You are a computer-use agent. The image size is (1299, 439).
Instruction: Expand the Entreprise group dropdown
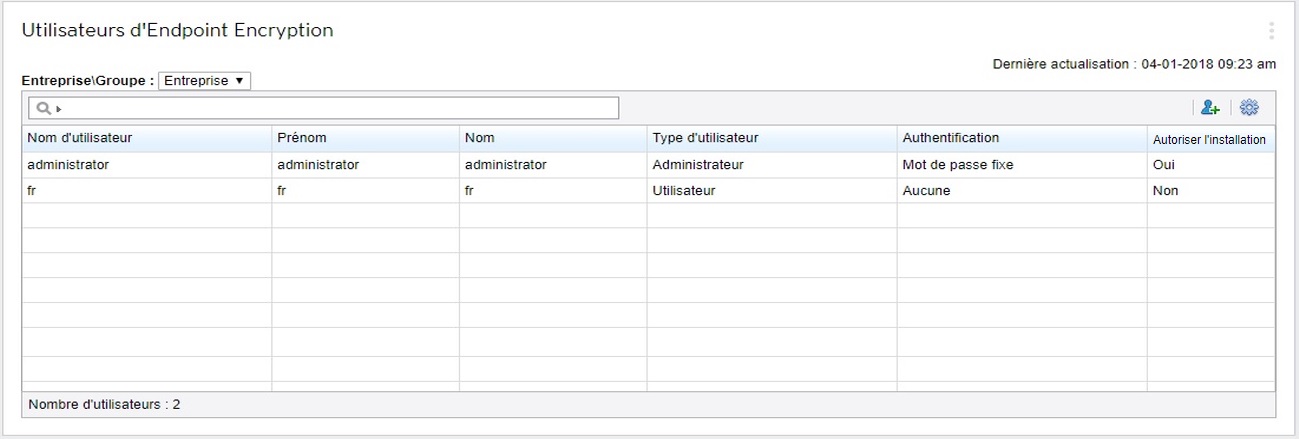click(x=204, y=81)
